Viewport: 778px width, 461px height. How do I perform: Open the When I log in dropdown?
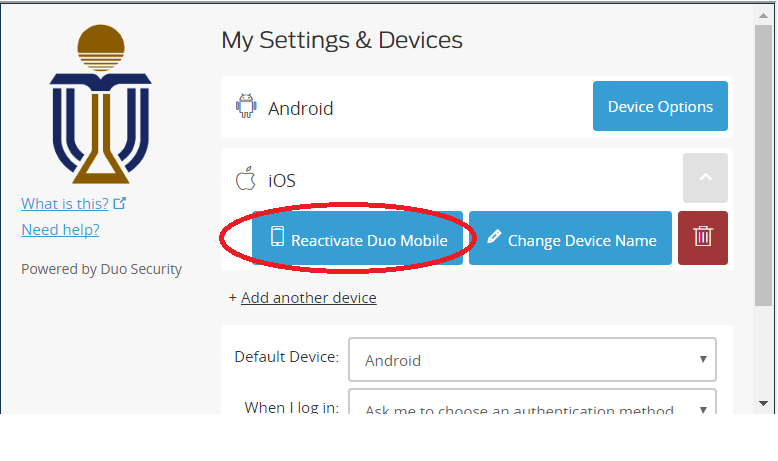pyautogui.click(x=532, y=401)
